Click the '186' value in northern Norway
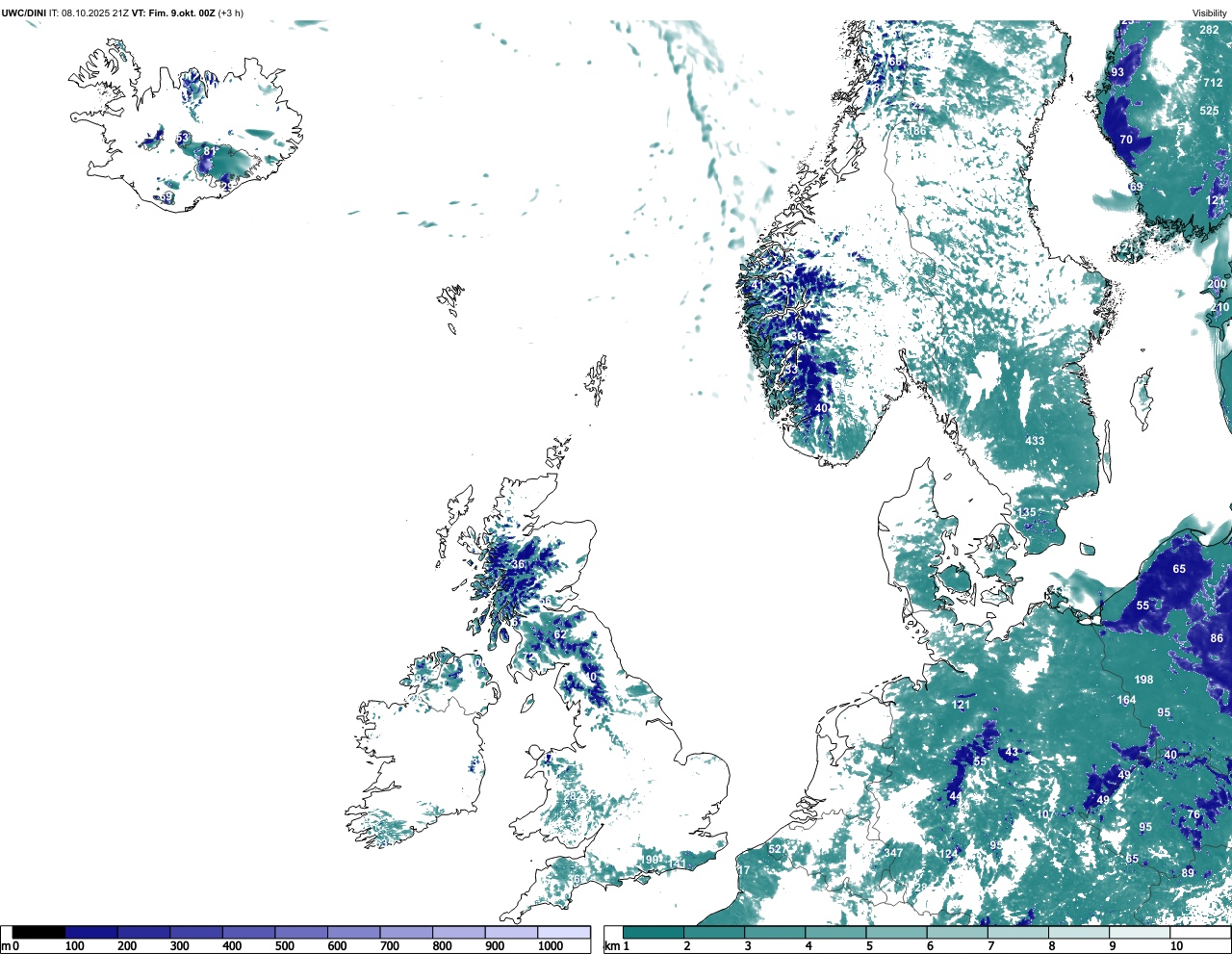The height and width of the screenshot is (954, 1232). [917, 132]
